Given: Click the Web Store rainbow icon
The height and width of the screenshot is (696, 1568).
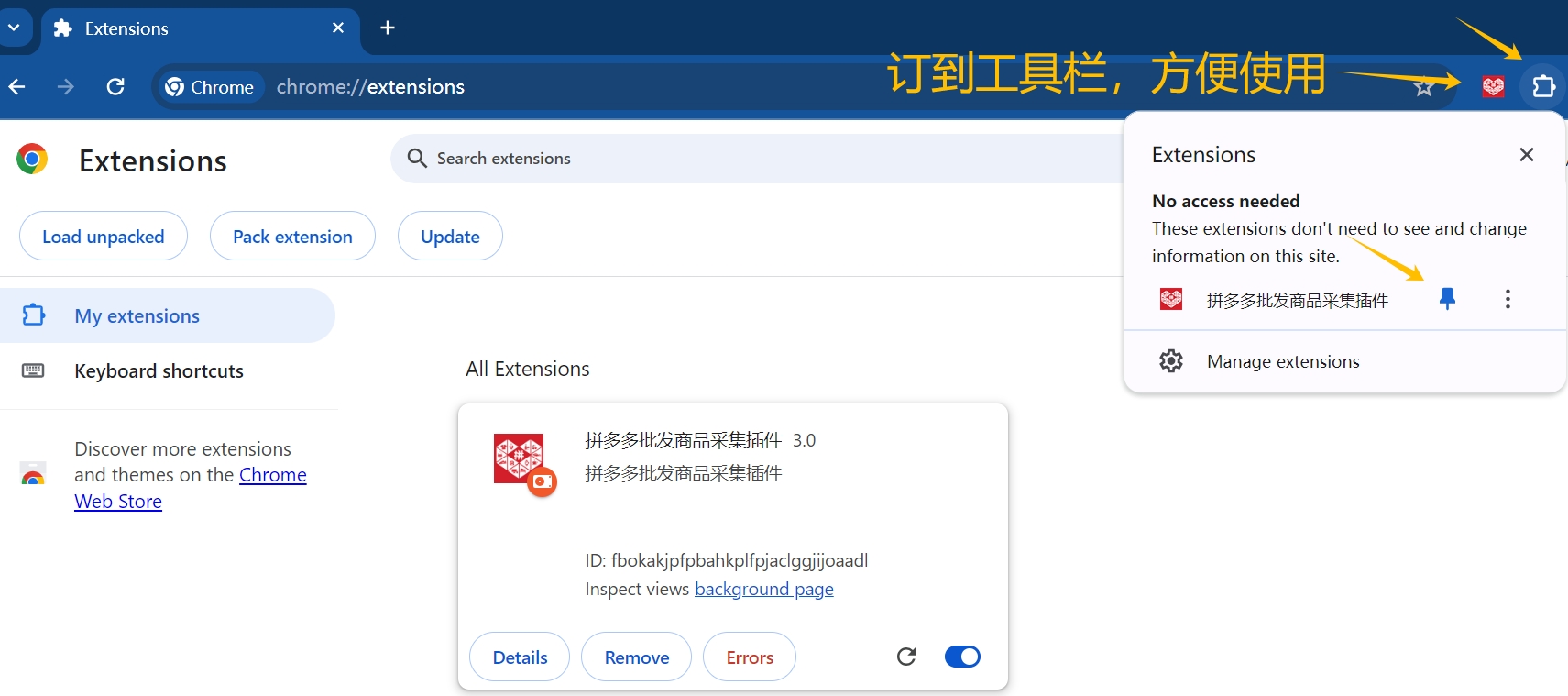Looking at the screenshot, I should (x=33, y=475).
